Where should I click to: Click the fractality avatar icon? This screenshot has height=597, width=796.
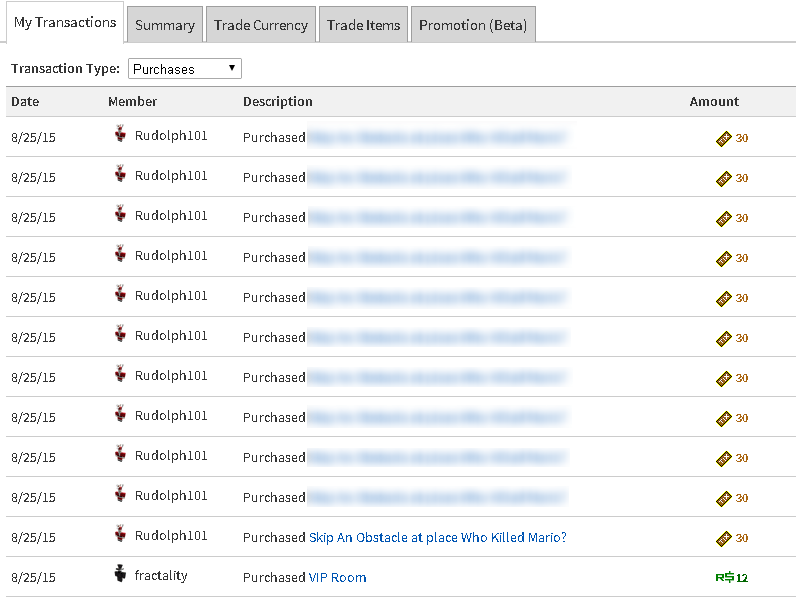point(121,574)
